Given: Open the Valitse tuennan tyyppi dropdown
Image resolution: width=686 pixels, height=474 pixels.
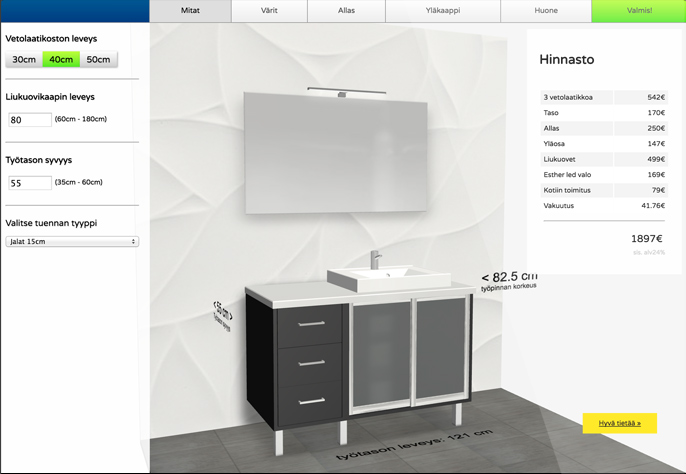Looking at the screenshot, I should click(x=72, y=241).
